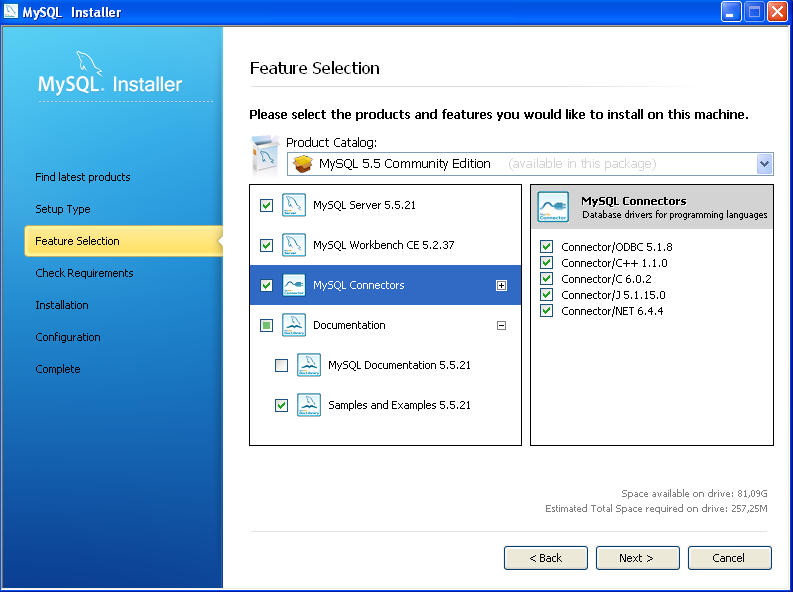The image size is (793, 592).
Task: Uncheck MySQL Server 5.5.21 checkbox
Action: [267, 205]
